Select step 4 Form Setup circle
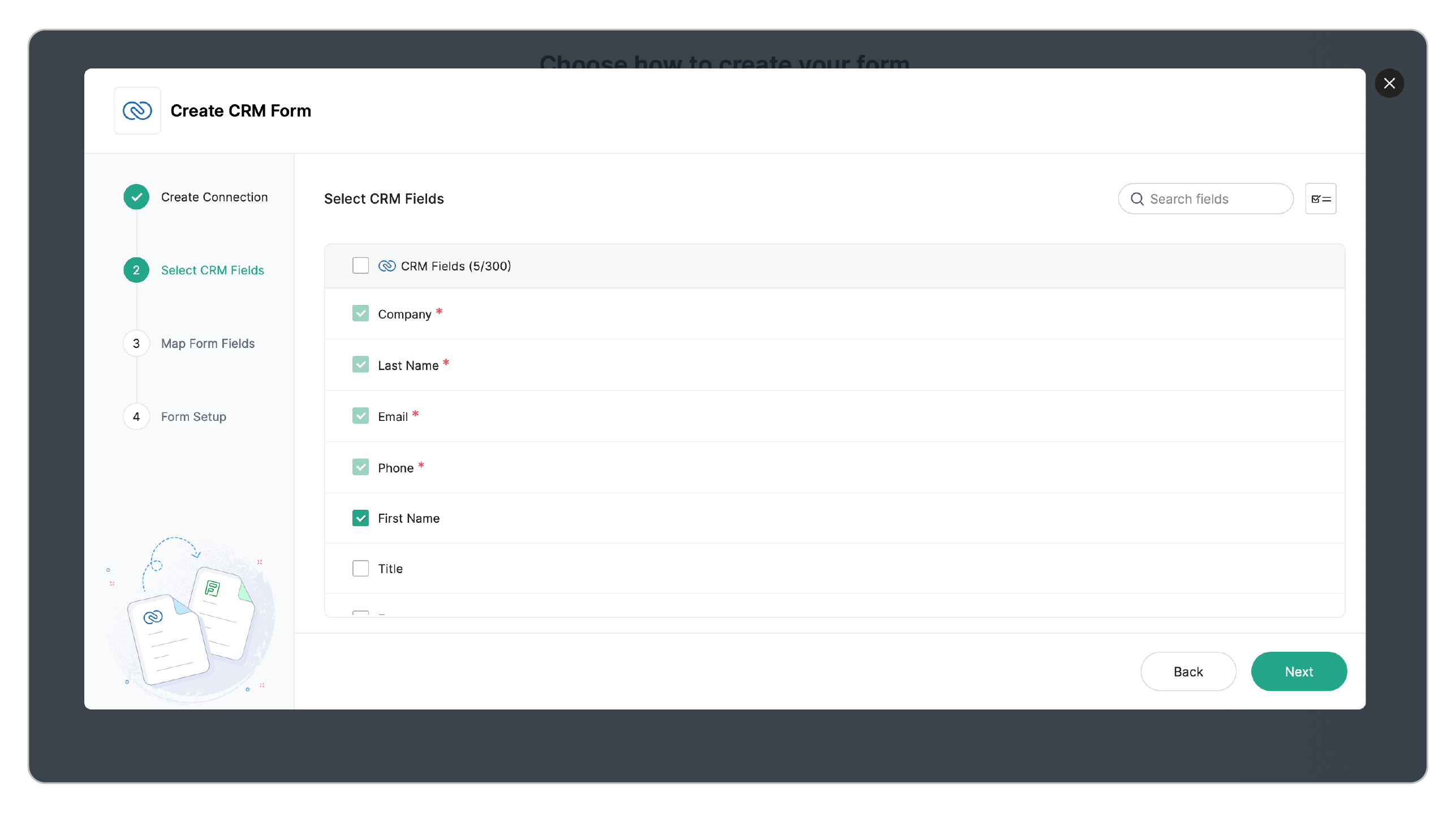 tap(136, 416)
